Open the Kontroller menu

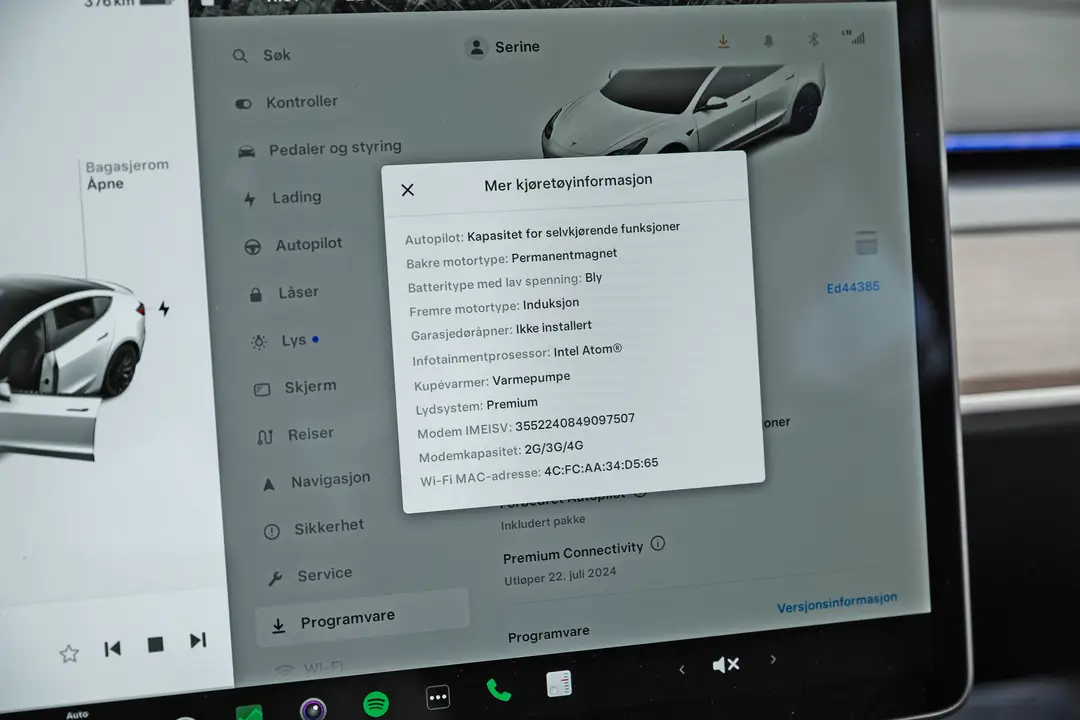click(x=287, y=102)
